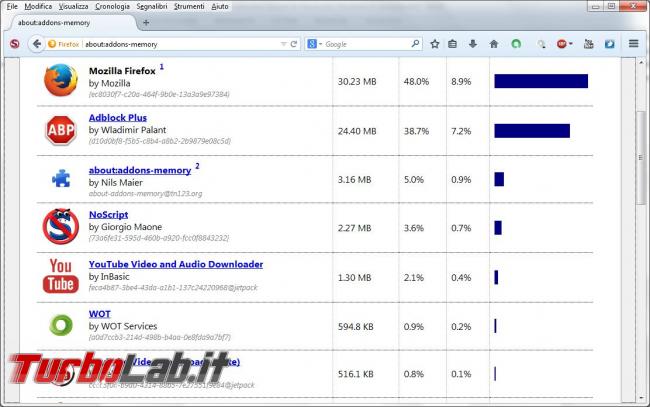Image resolution: width=650 pixels, height=407 pixels.
Task: Click the grey magnifier toolbar icon
Action: point(541,44)
